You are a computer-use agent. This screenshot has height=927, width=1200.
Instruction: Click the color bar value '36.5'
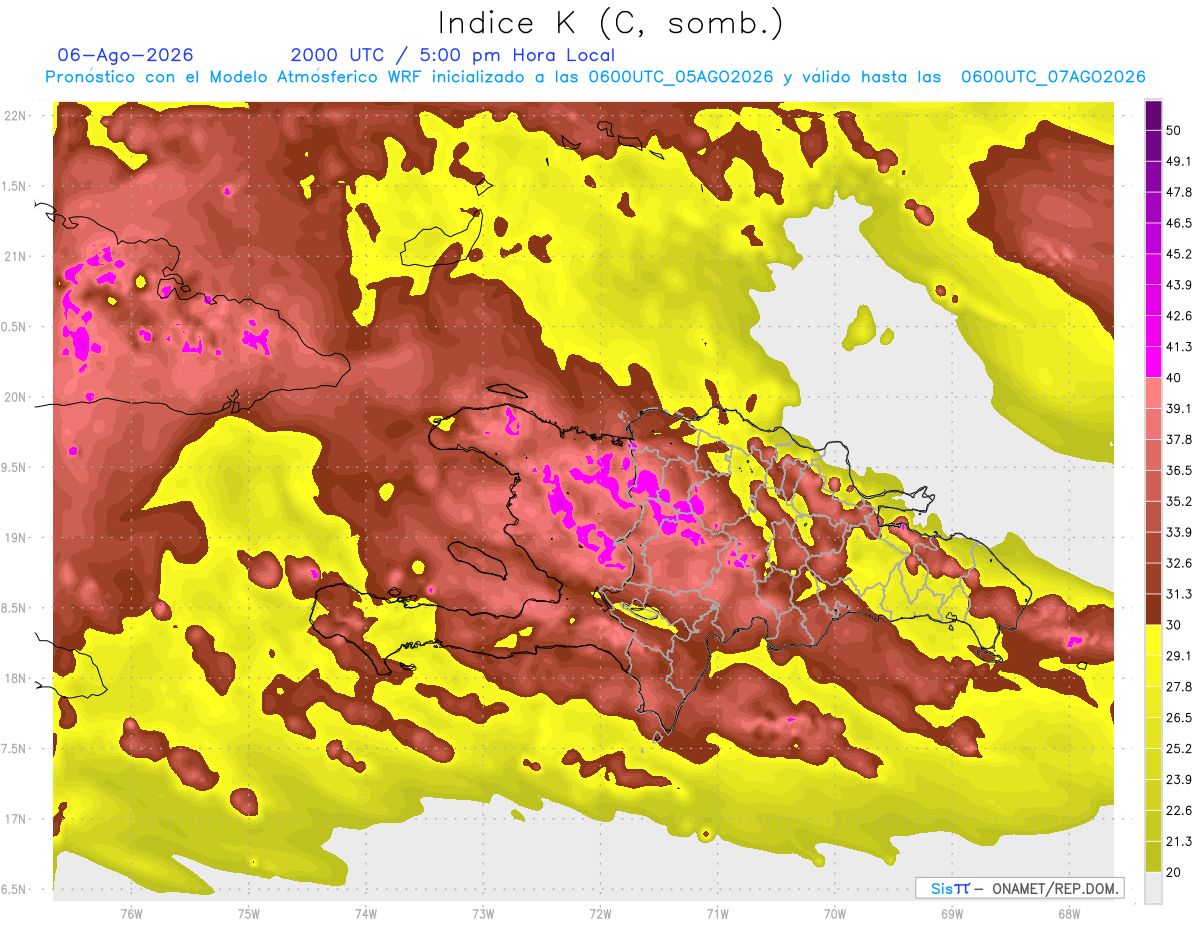1179,470
